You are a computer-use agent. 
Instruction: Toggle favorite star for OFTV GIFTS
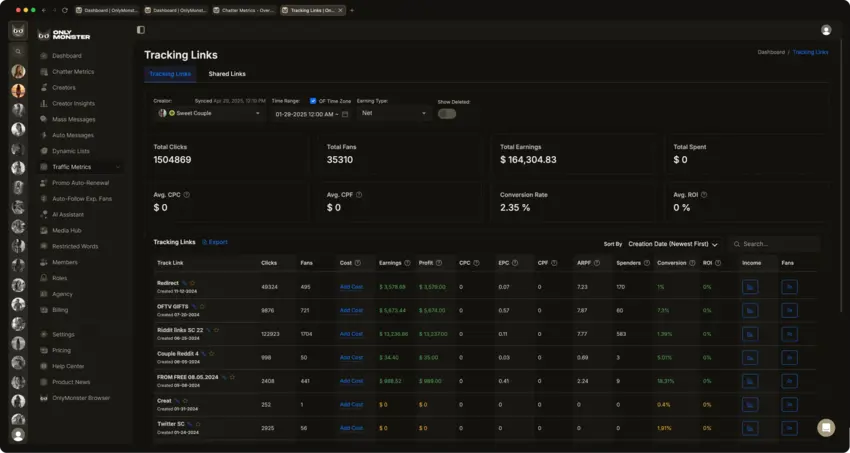point(202,307)
